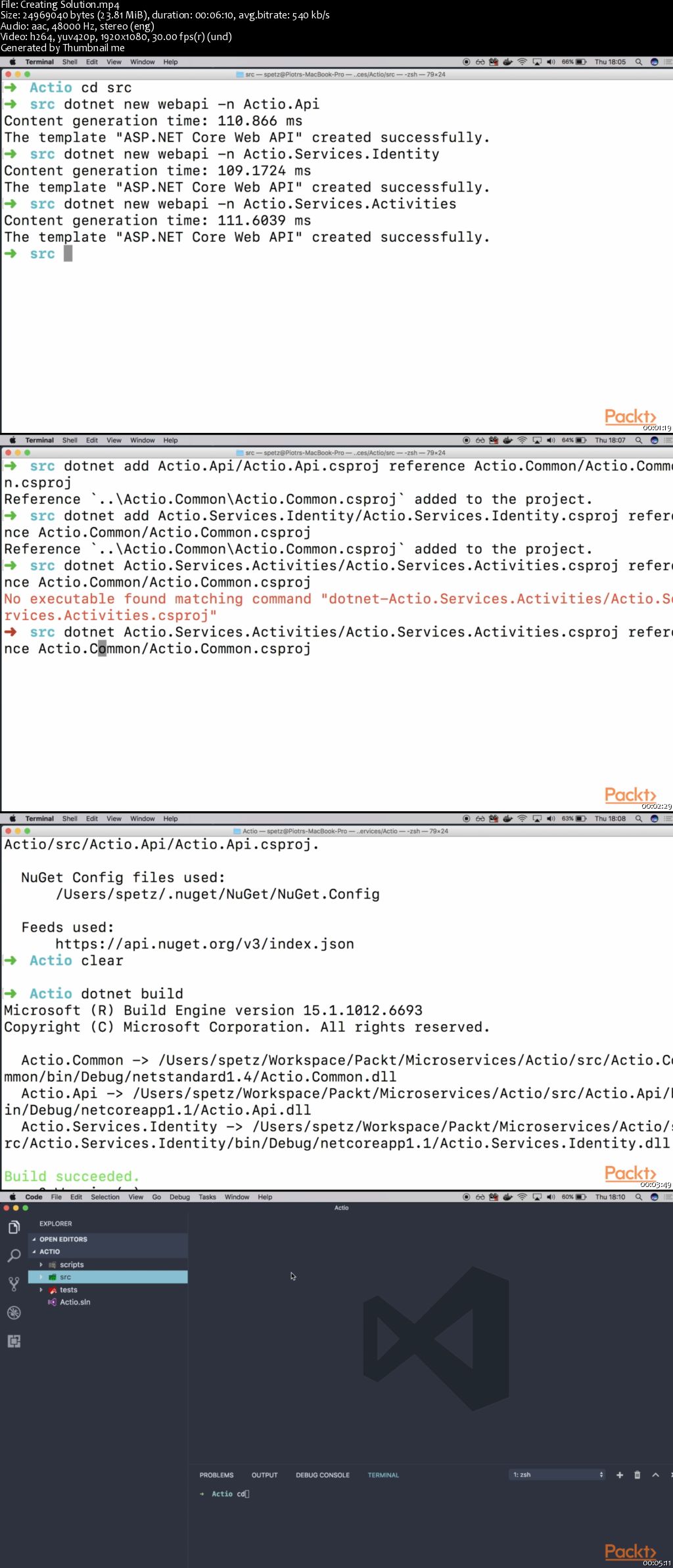Add a new terminal with the plus icon
This screenshot has height=1568, width=673.
click(619, 1475)
